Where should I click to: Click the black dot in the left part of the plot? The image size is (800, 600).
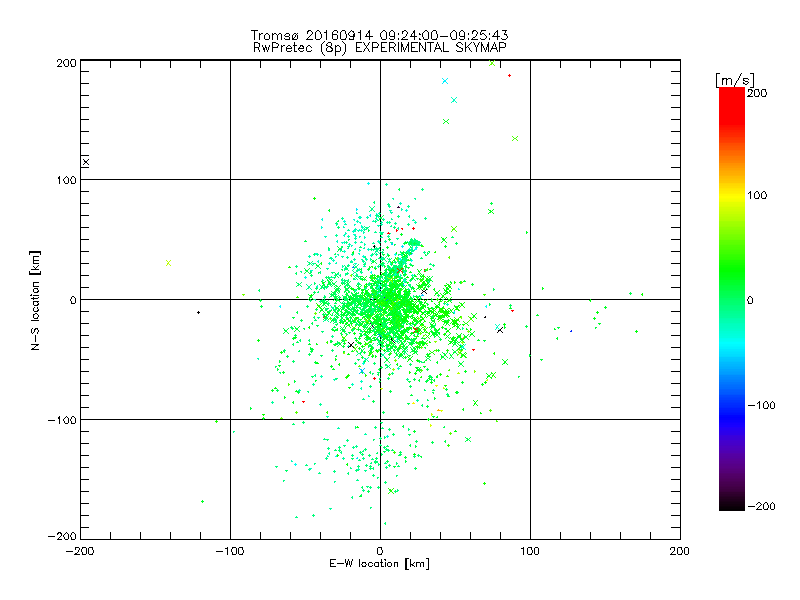[x=198, y=312]
